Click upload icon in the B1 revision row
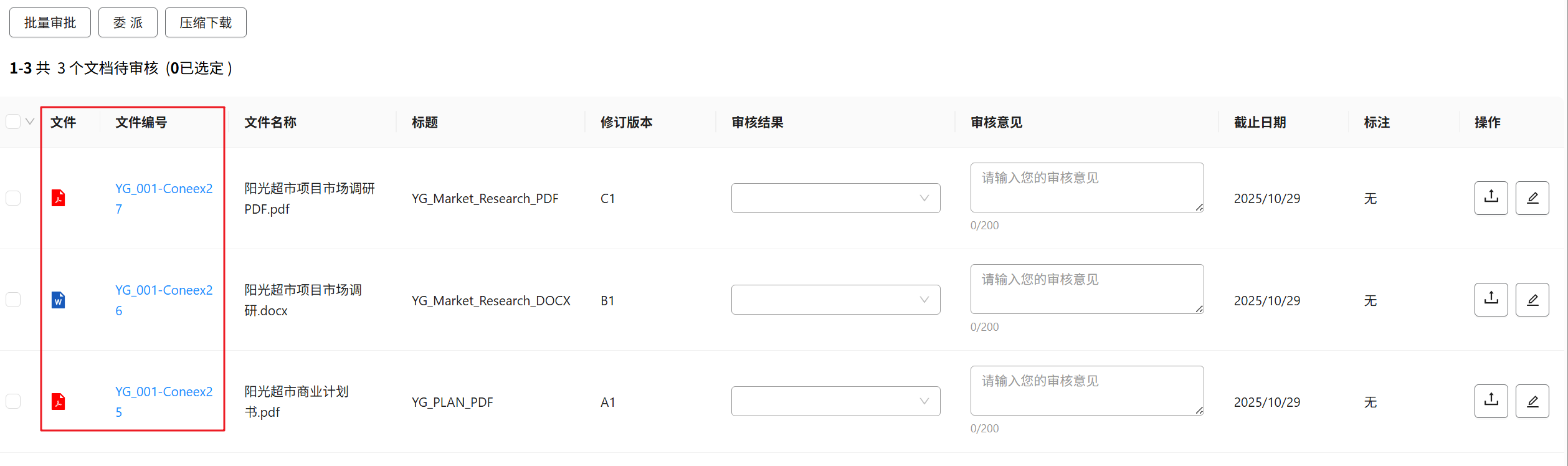 [x=1491, y=300]
